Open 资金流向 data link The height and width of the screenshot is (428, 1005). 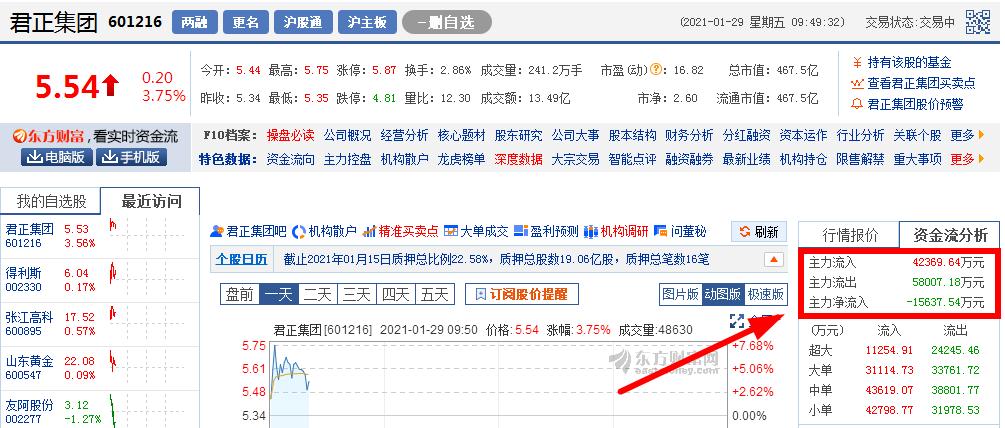pyautogui.click(x=290, y=159)
